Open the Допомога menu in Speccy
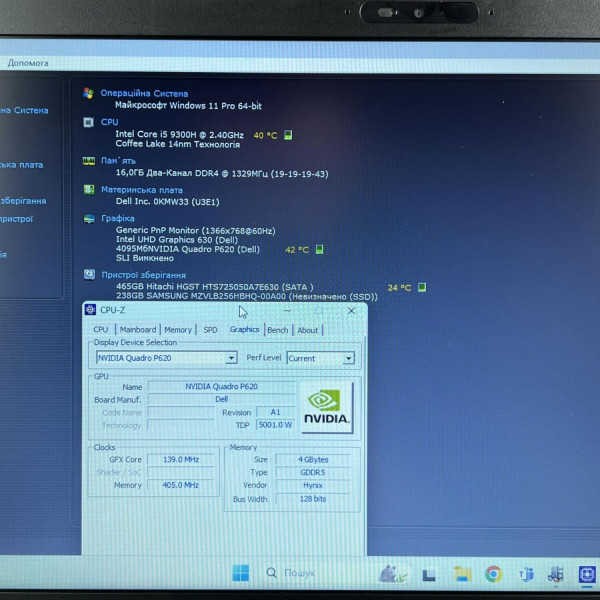Screen dimensions: 600x600 point(28,63)
